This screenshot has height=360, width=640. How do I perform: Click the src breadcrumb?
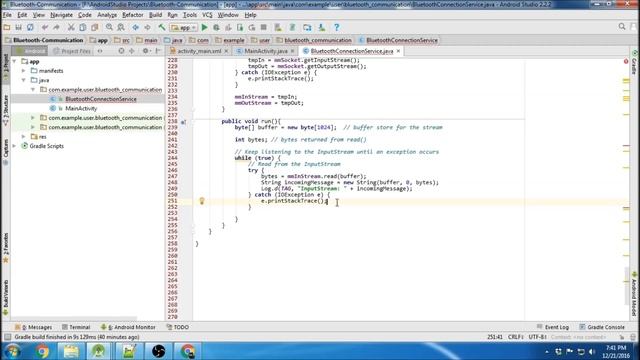coord(122,40)
